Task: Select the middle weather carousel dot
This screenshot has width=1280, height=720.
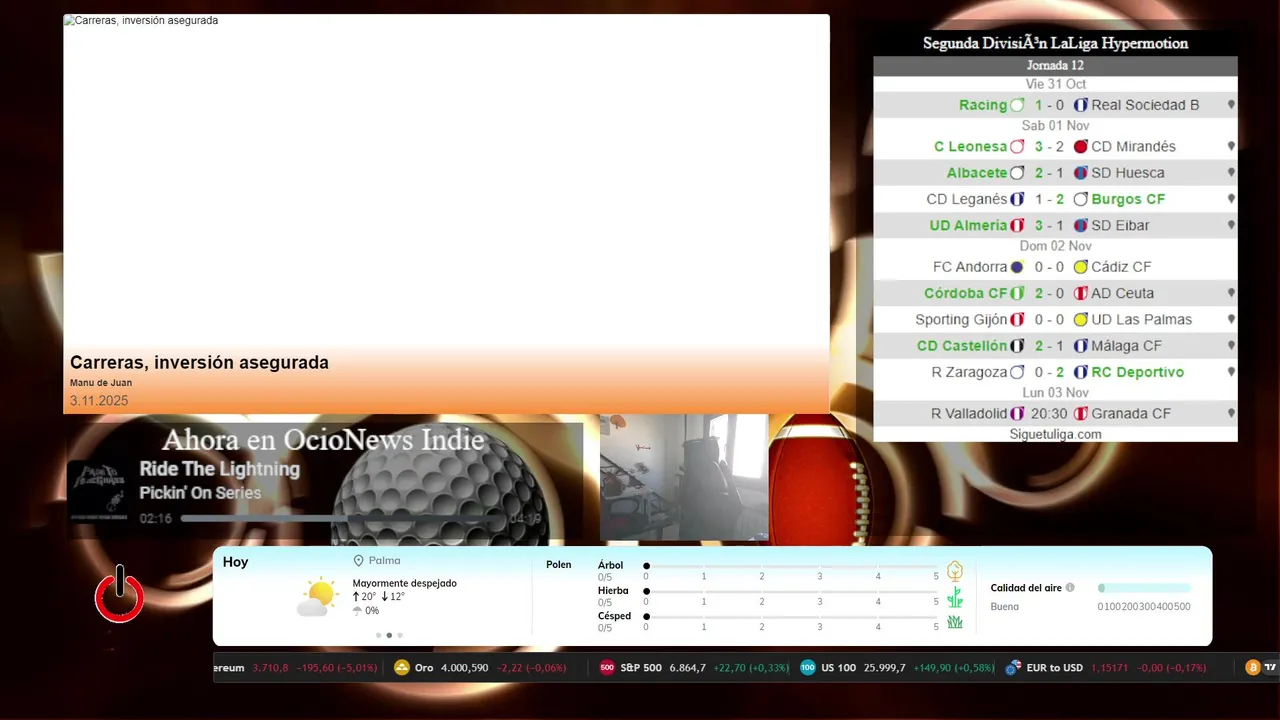Action: pyautogui.click(x=389, y=635)
